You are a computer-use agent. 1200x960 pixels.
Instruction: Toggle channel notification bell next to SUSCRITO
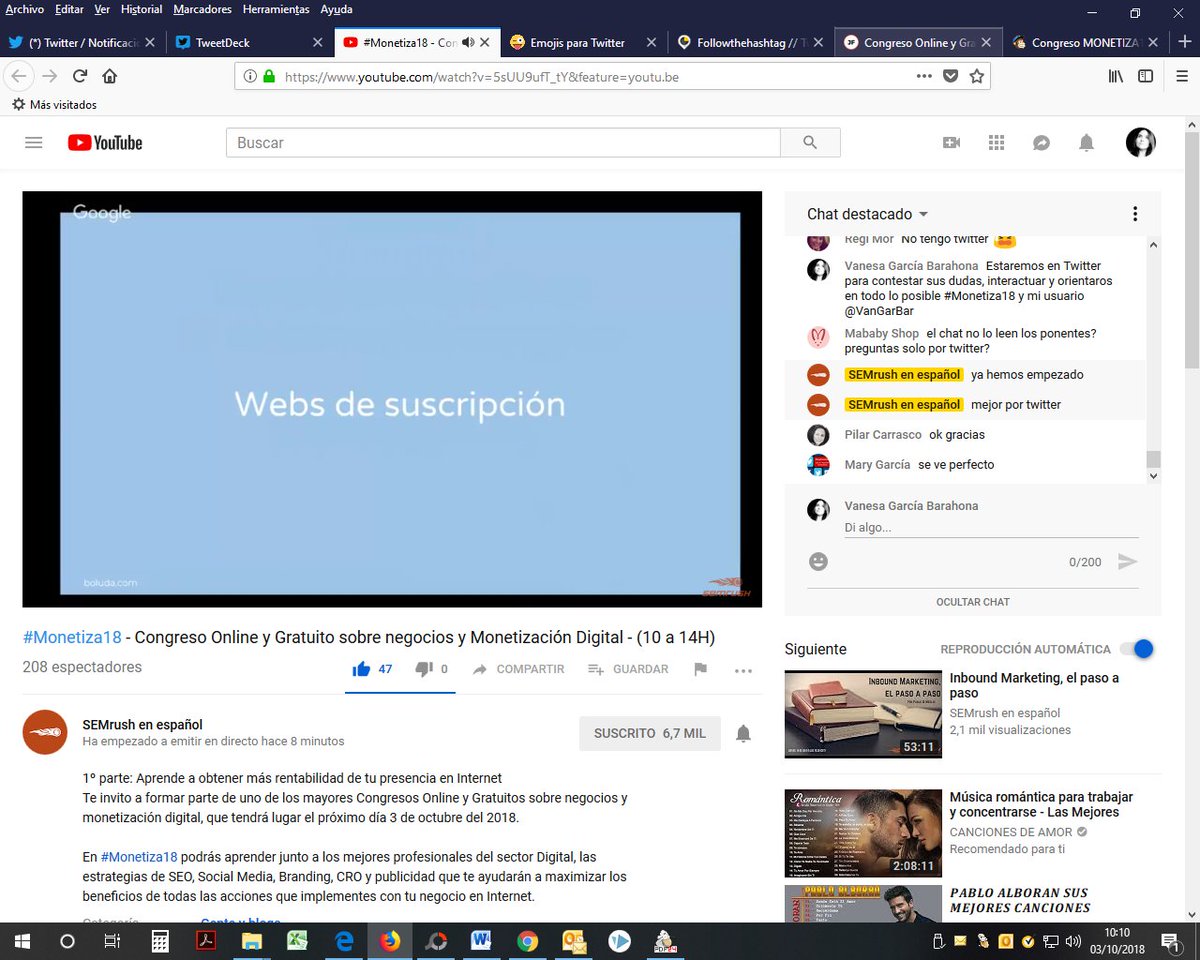click(743, 733)
